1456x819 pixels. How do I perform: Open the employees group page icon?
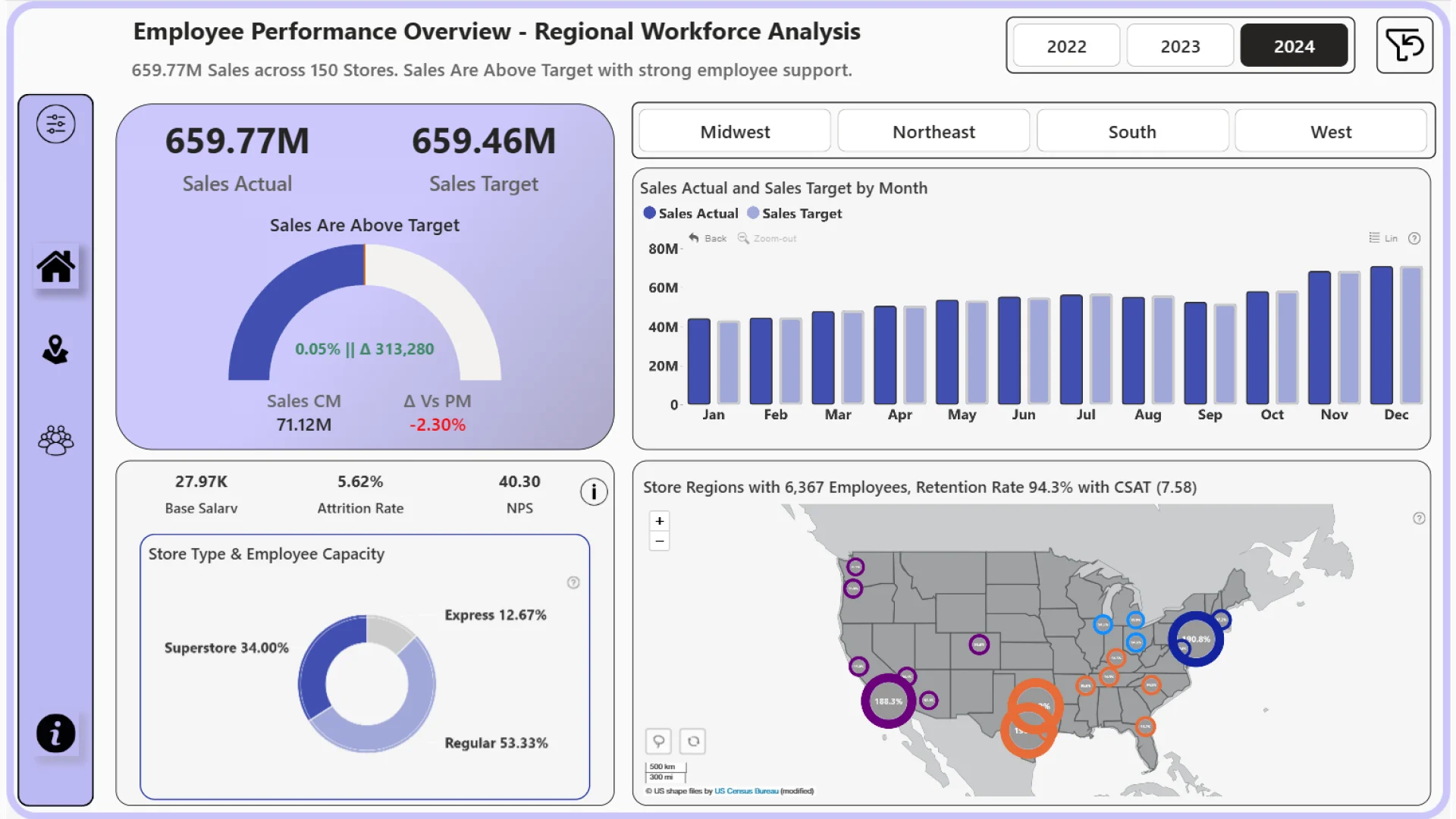[x=55, y=440]
